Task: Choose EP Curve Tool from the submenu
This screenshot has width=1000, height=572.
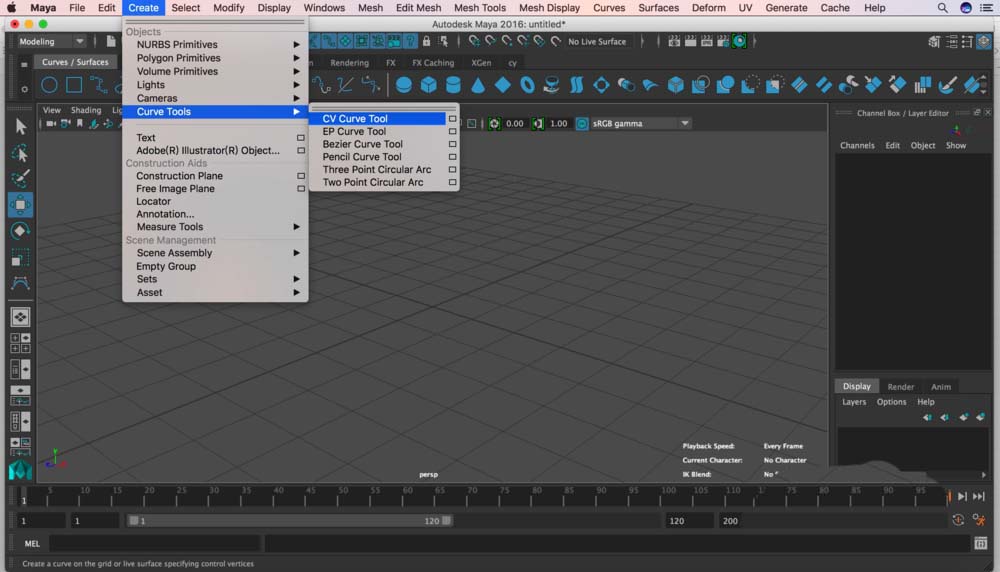Action: tap(354, 131)
